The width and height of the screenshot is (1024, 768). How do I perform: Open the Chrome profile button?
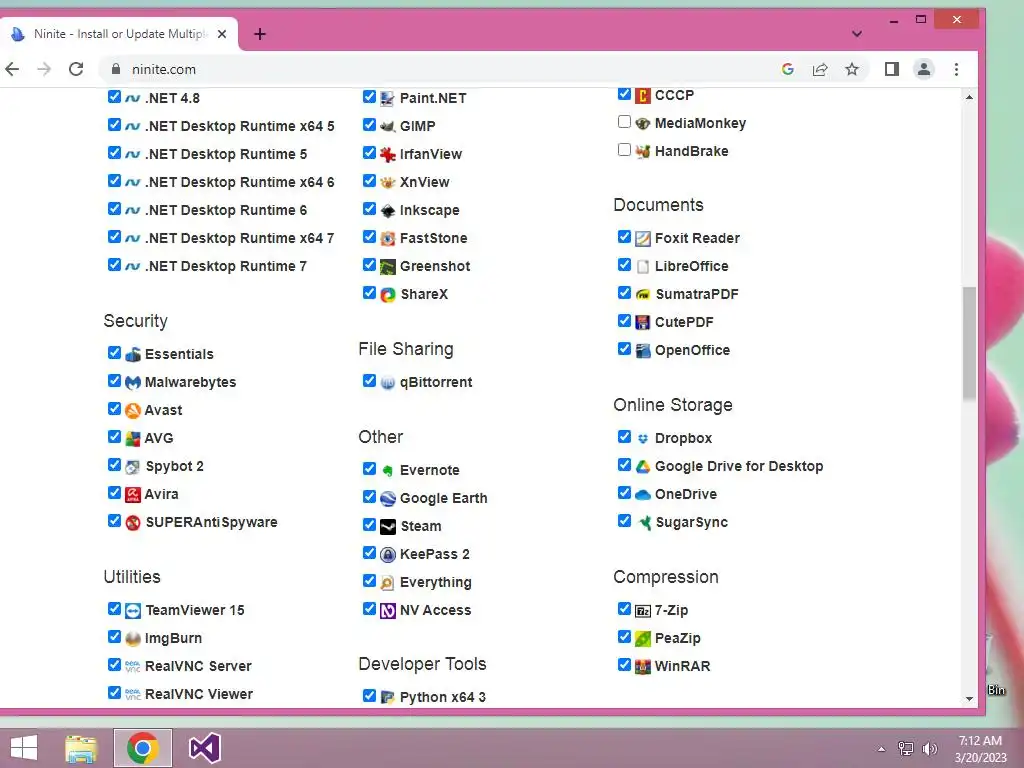click(x=923, y=69)
